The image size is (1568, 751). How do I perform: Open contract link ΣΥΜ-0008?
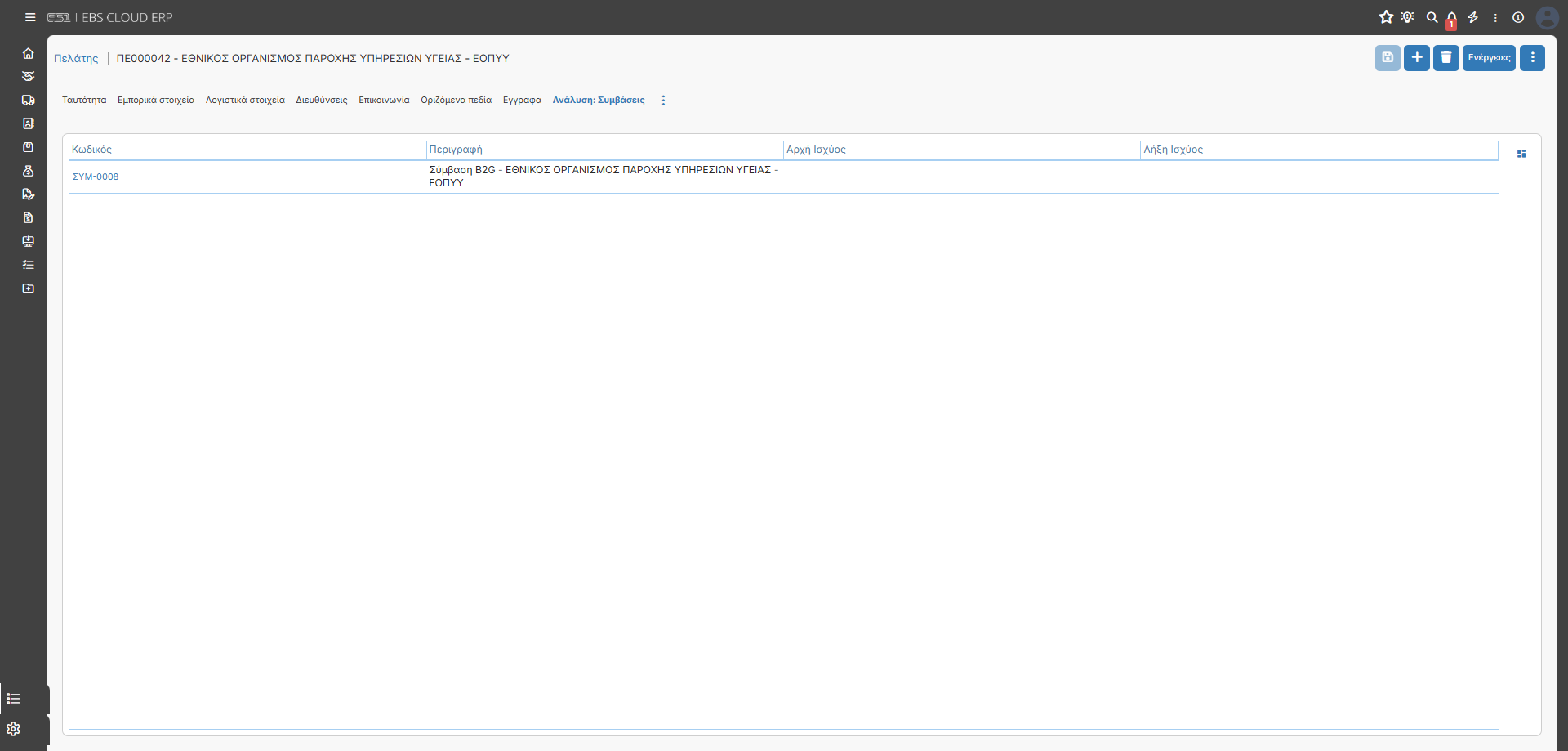click(x=96, y=177)
